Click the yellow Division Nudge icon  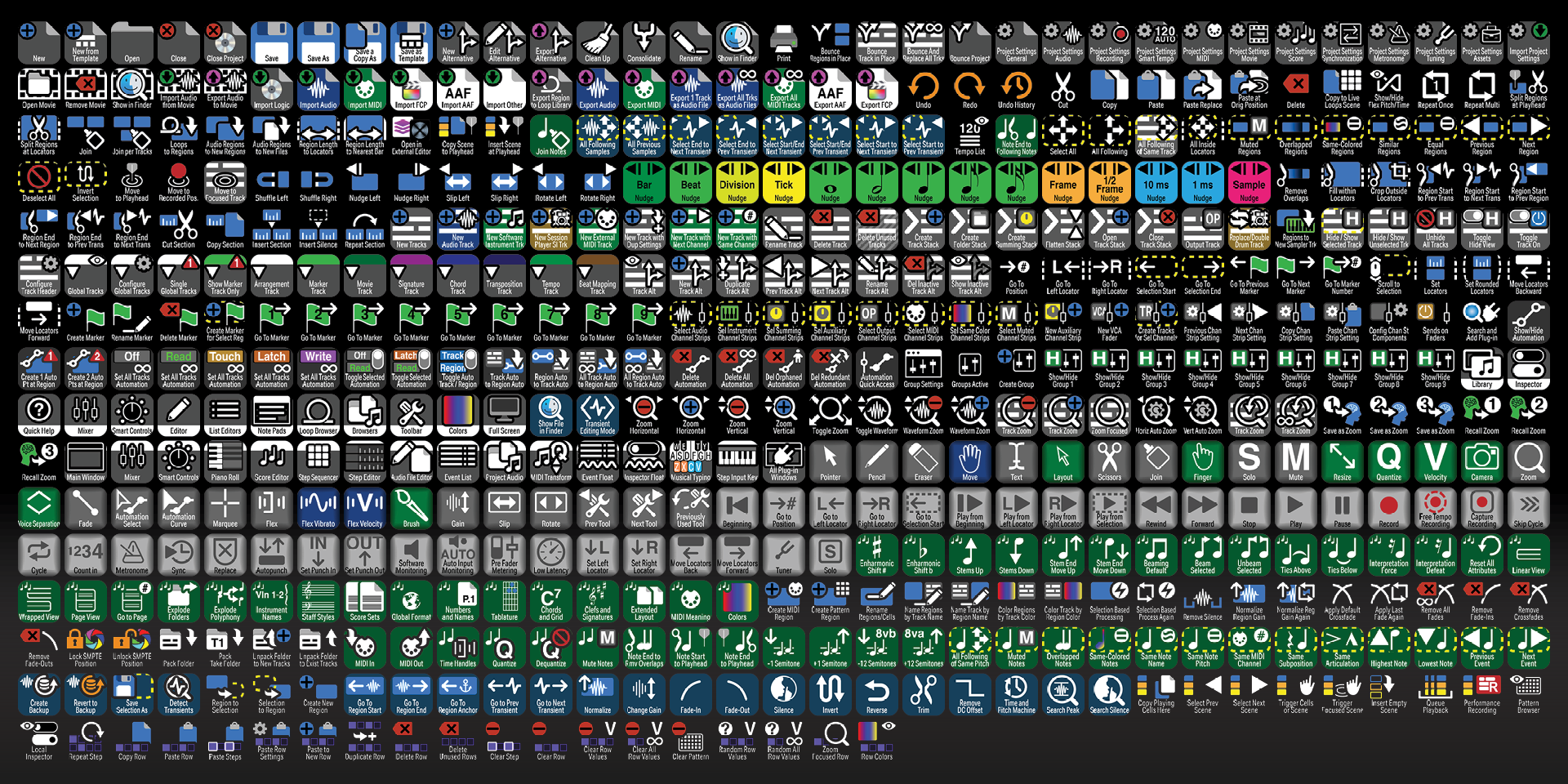[737, 182]
